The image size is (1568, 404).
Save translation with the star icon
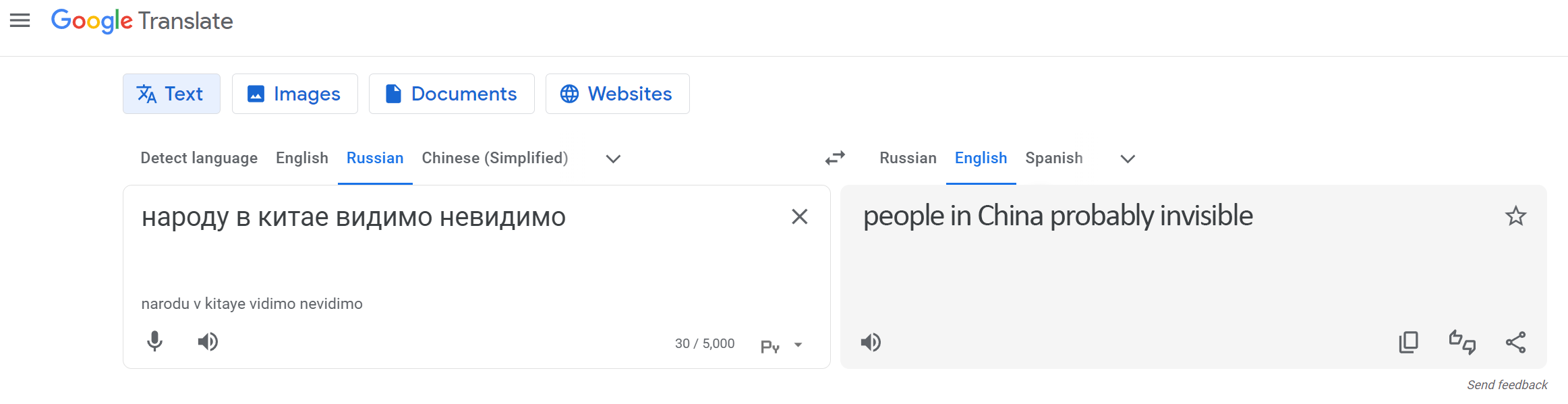1515,217
